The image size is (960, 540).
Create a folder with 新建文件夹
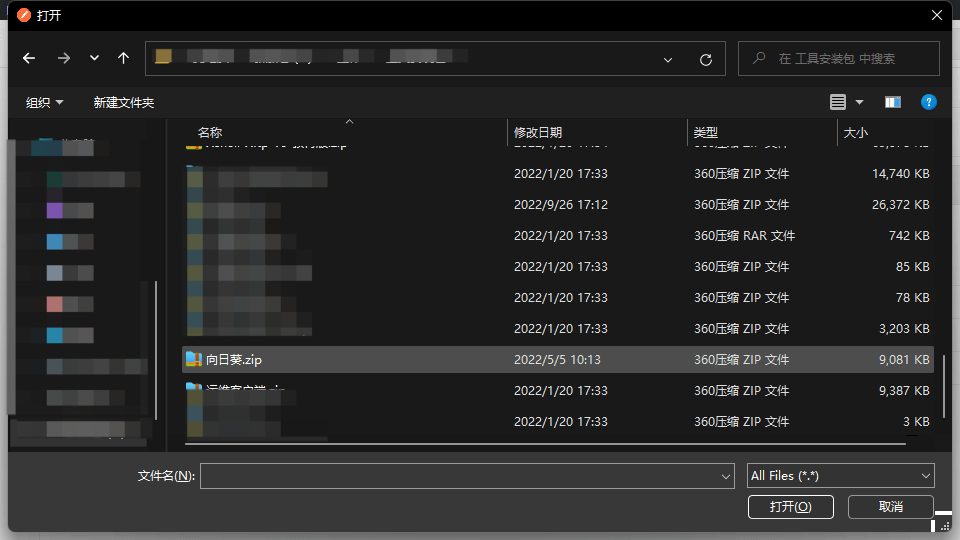tap(124, 102)
